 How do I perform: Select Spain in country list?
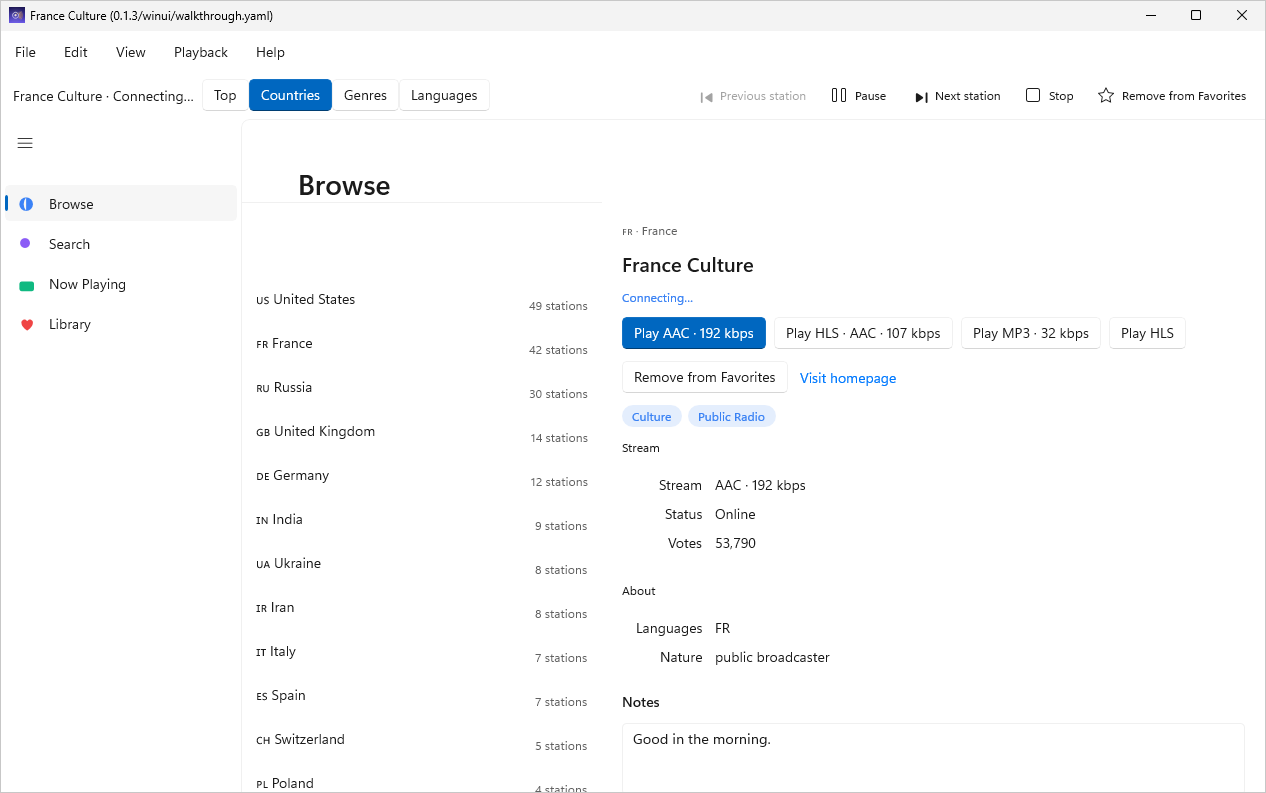click(x=422, y=695)
